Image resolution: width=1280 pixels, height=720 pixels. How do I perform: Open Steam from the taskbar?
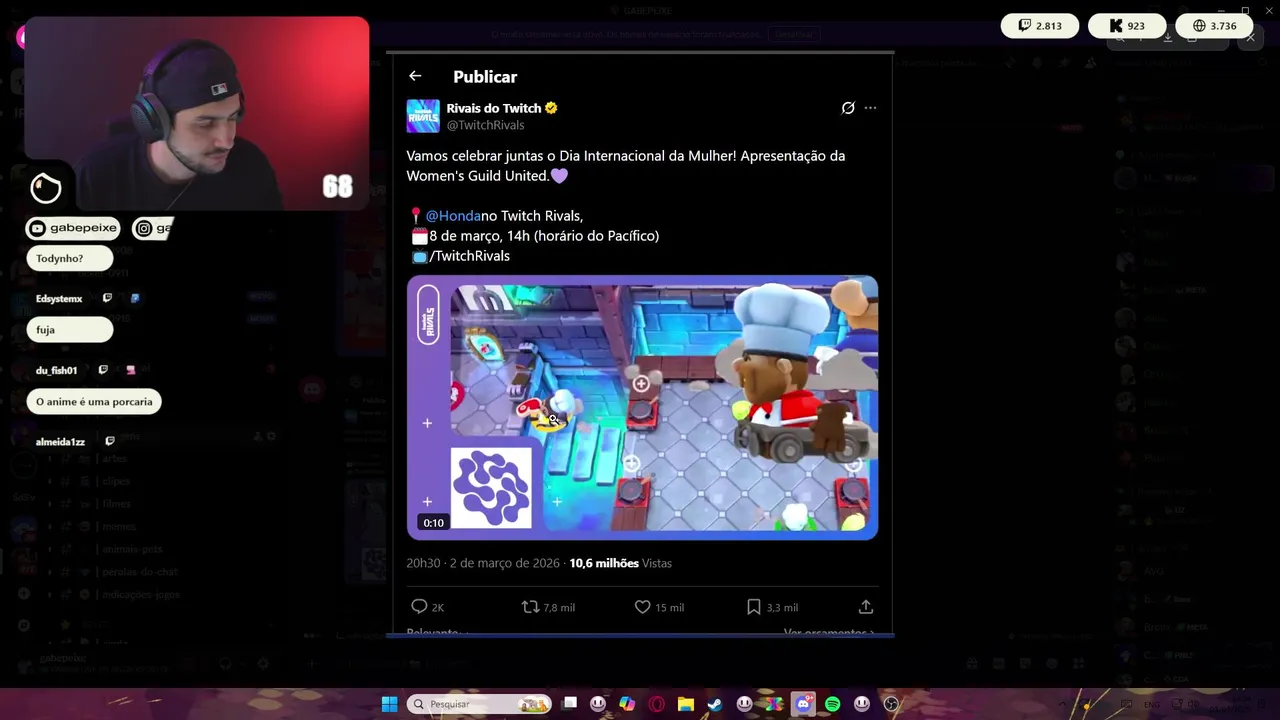pyautogui.click(x=715, y=704)
